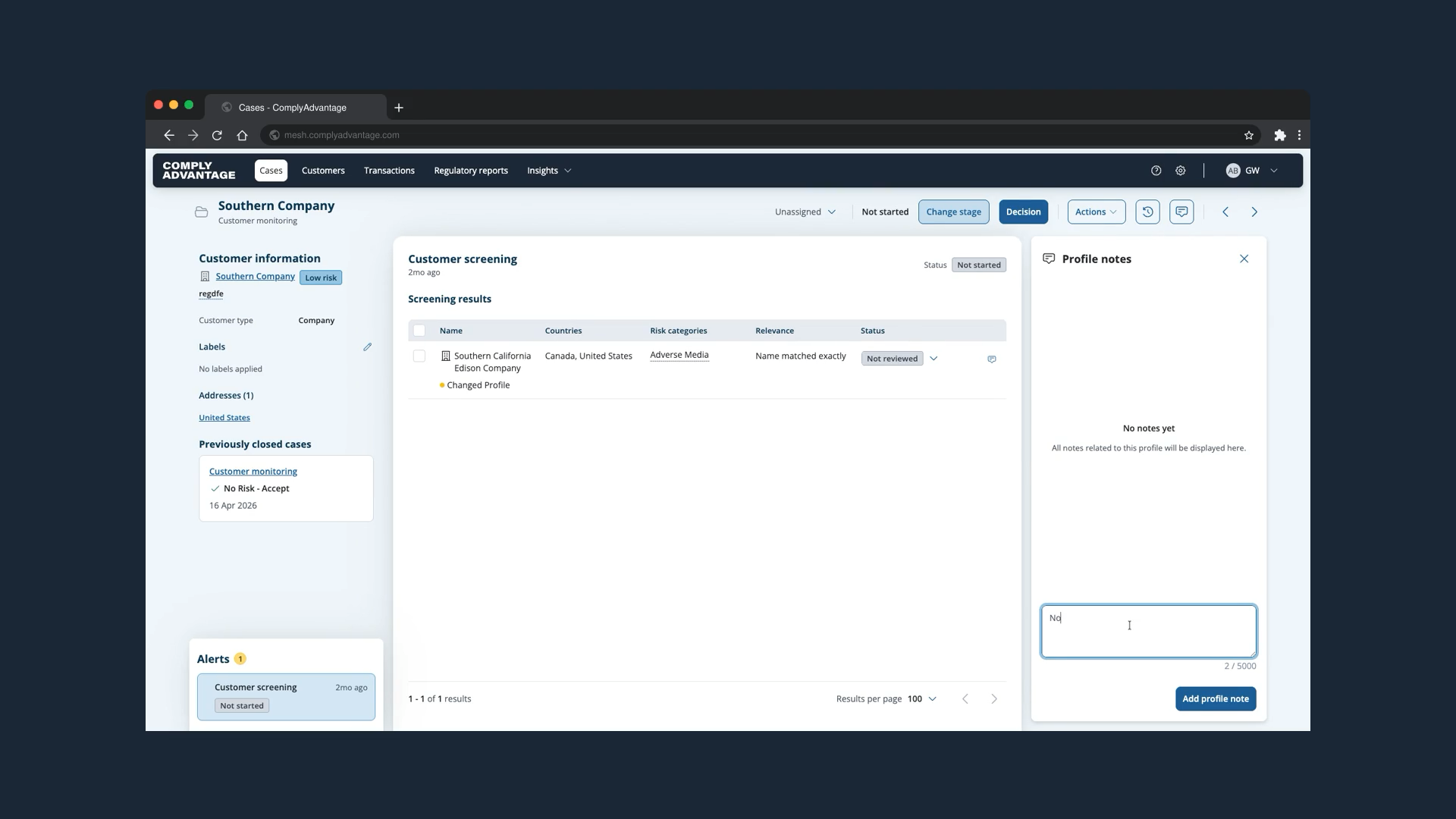This screenshot has height=819, width=1456.
Task: Open the Actions dropdown
Action: (1097, 212)
